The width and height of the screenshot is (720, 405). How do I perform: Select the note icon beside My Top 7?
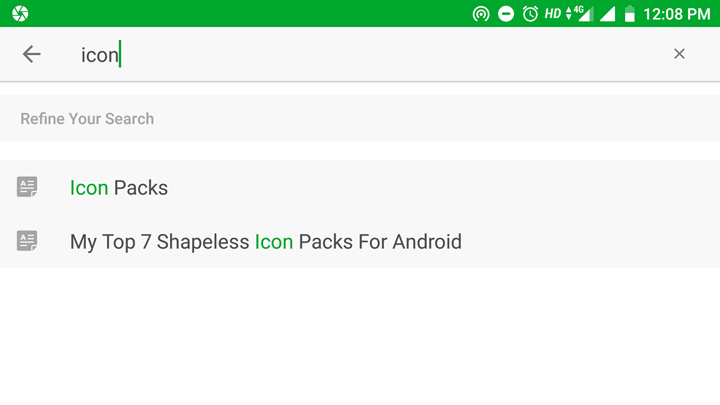(27, 241)
